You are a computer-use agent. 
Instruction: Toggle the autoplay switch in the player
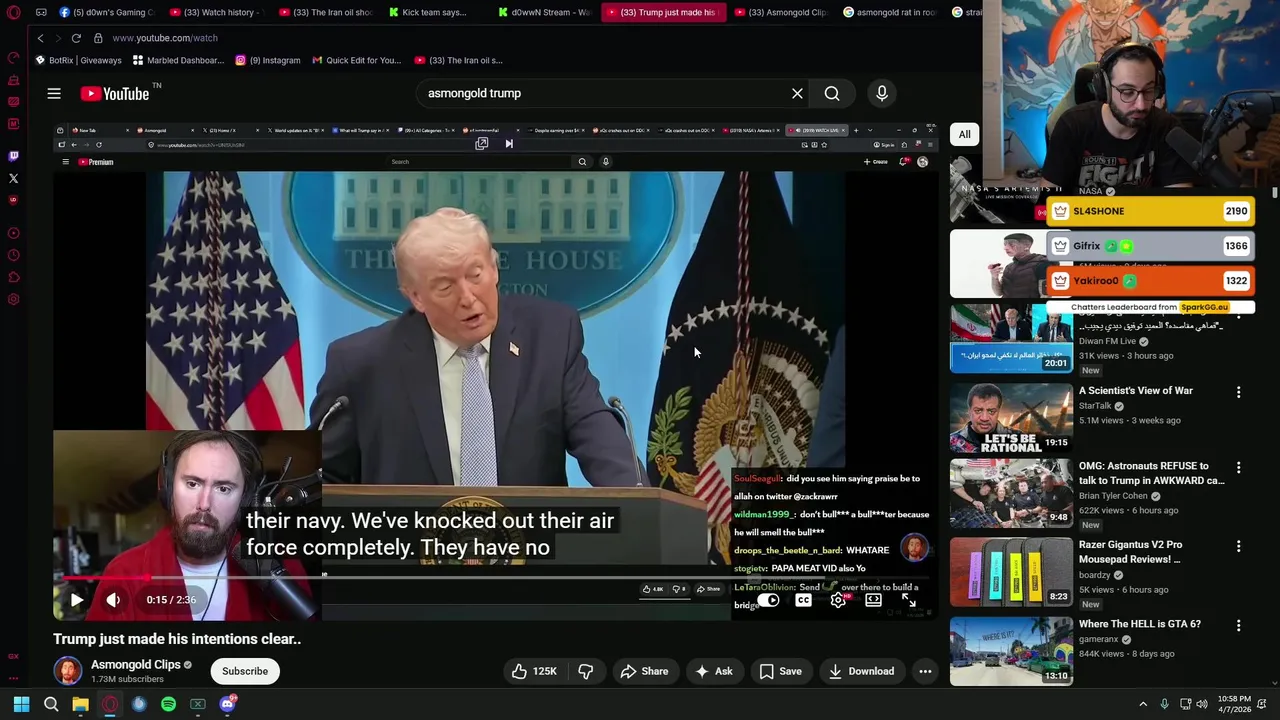(x=768, y=600)
